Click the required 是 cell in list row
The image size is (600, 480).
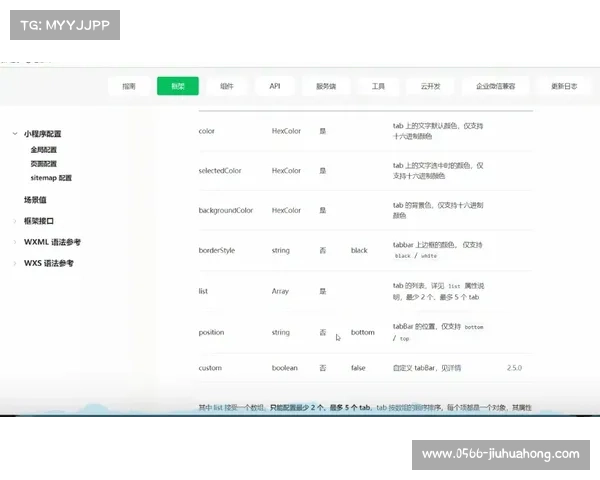323,291
